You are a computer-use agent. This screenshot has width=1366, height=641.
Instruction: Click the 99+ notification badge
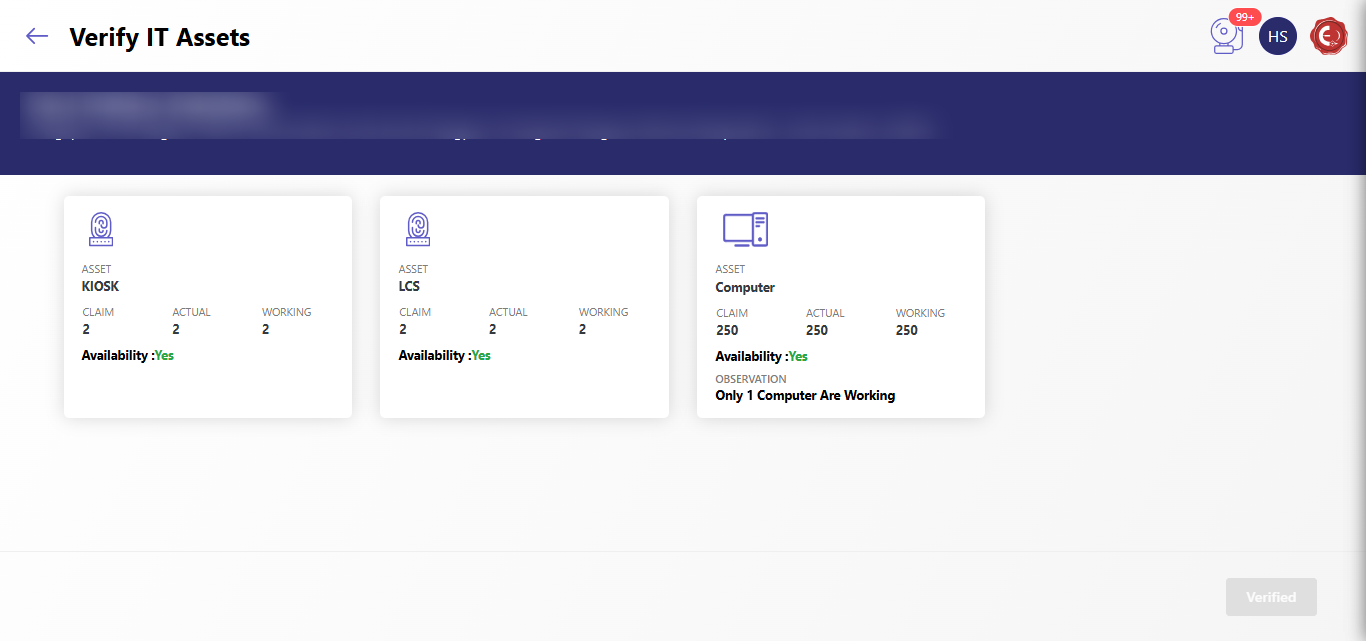(1245, 17)
